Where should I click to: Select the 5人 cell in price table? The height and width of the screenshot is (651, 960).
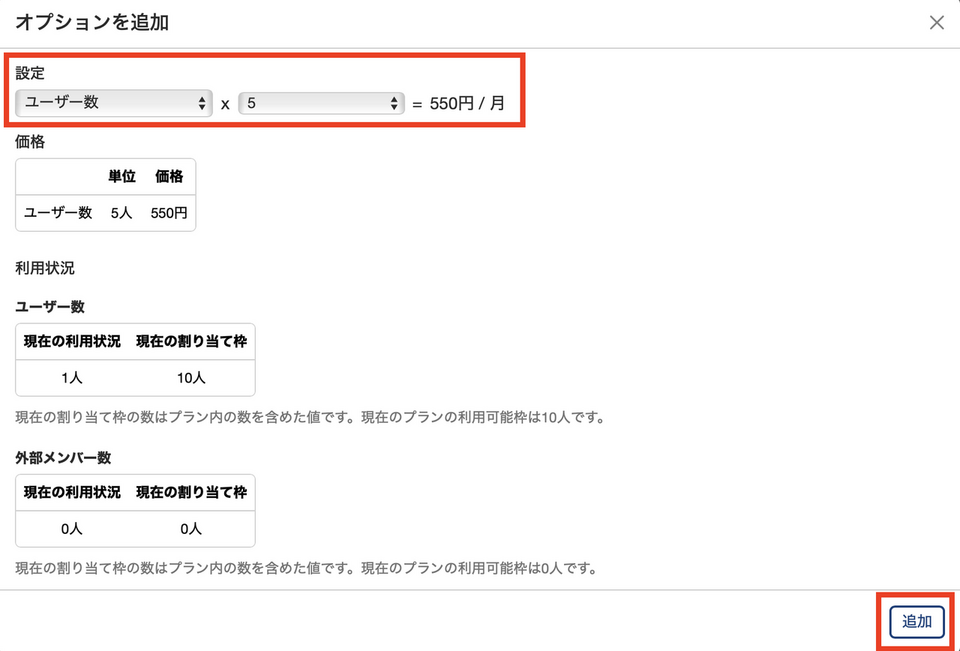[122, 212]
